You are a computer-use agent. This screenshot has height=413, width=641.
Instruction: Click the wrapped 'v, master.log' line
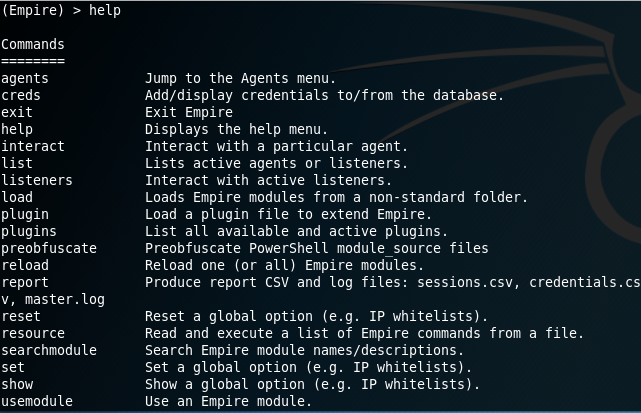[x=53, y=300]
